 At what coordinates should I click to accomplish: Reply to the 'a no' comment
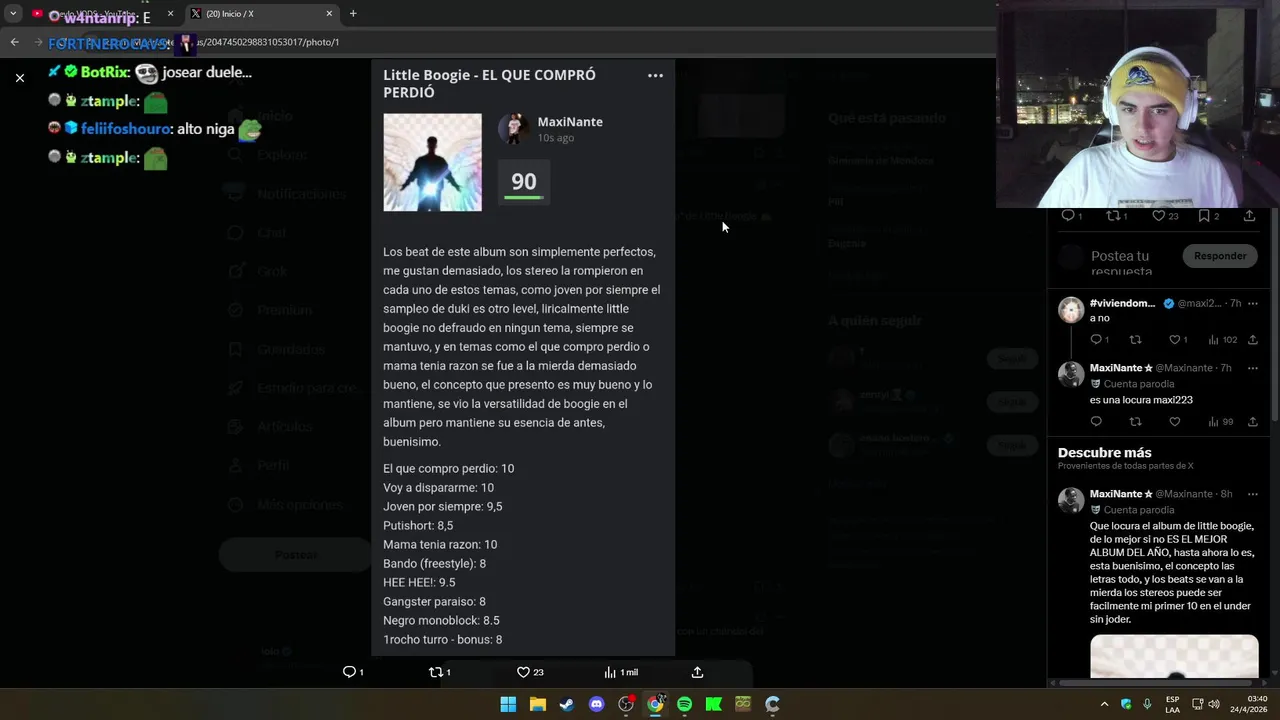click(x=1096, y=340)
